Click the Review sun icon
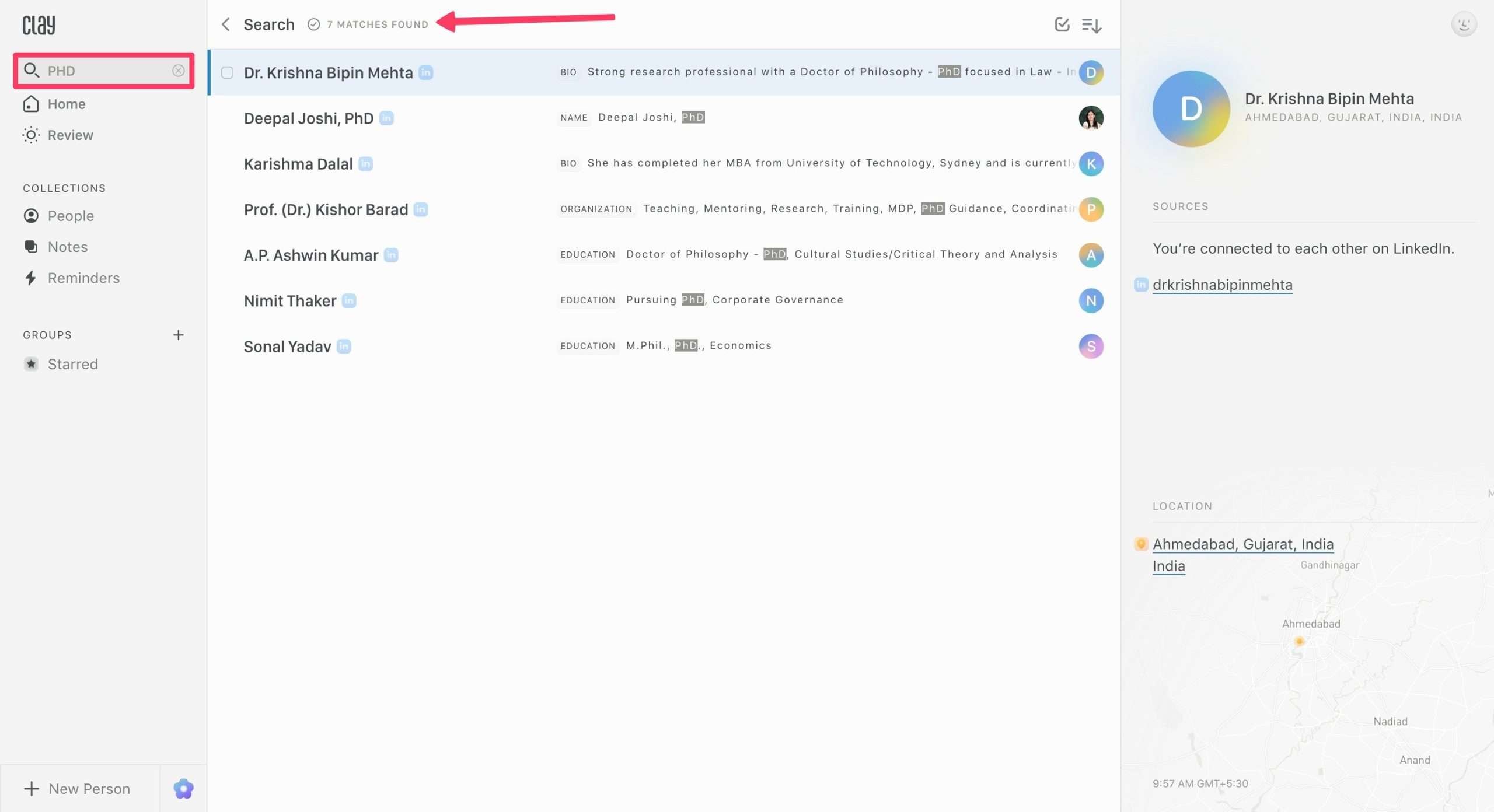This screenshot has height=812, width=1494. coord(31,135)
